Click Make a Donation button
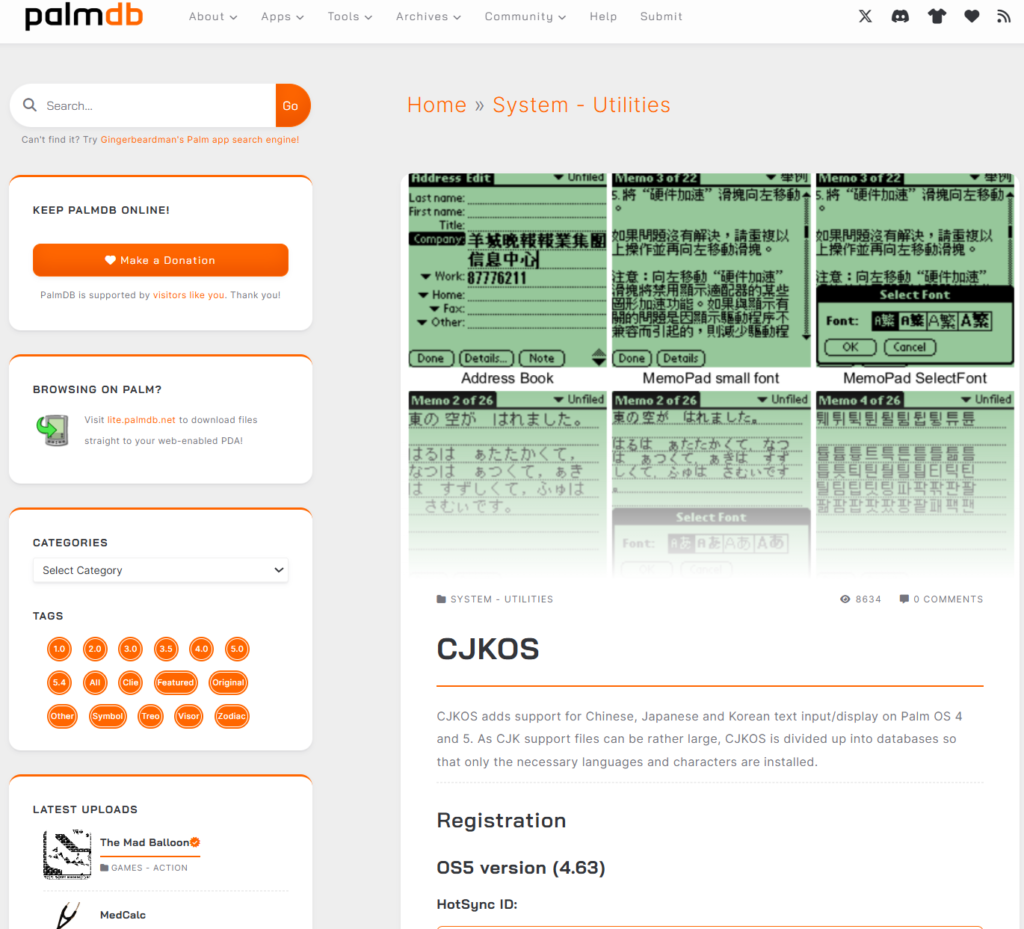Viewport: 1024px width, 929px height. [161, 260]
